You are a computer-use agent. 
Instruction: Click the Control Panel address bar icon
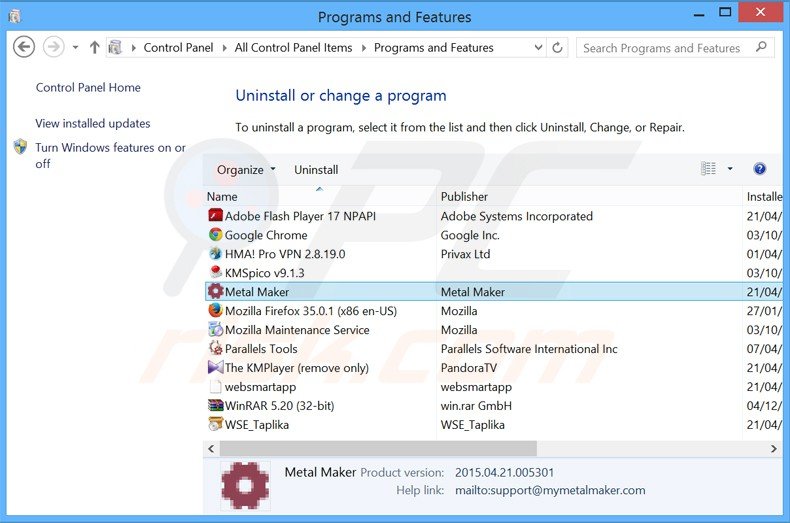click(115, 48)
